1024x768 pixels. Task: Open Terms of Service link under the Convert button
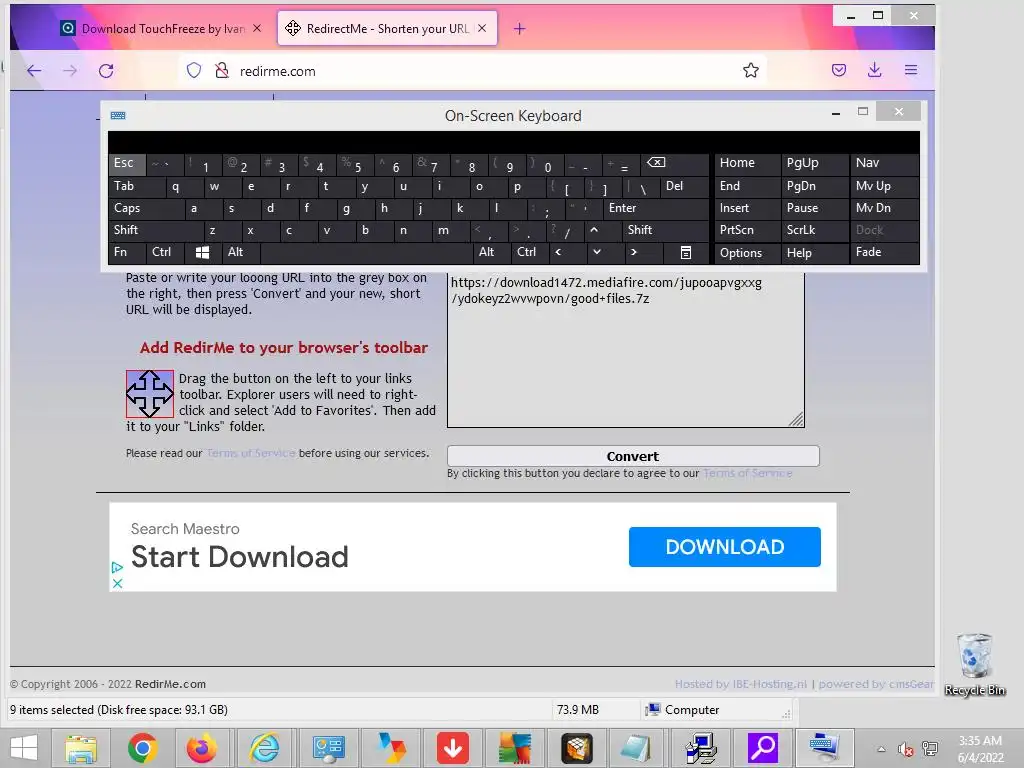coord(748,473)
